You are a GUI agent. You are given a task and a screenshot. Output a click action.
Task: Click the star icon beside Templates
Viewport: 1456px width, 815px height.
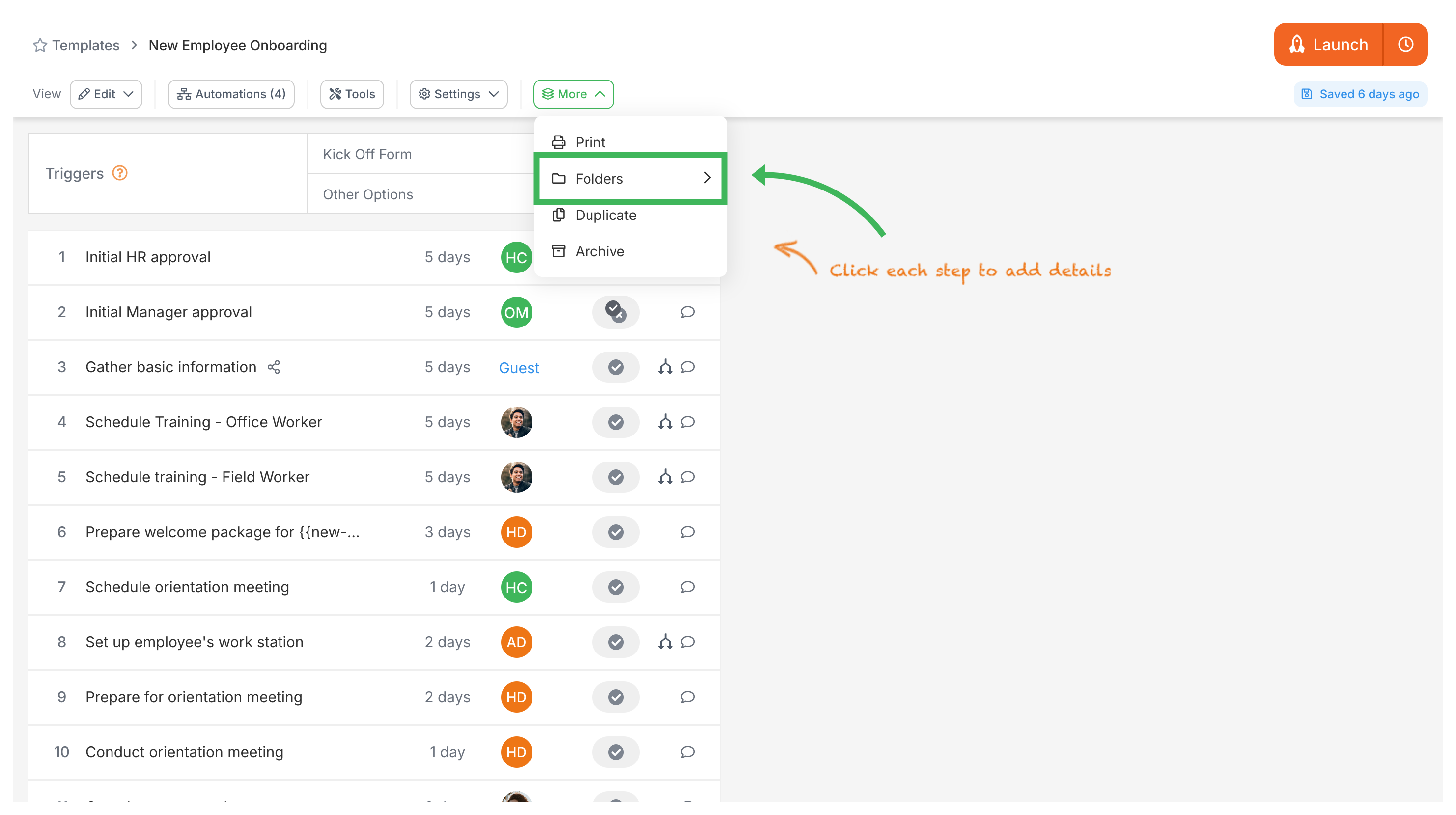(40, 45)
